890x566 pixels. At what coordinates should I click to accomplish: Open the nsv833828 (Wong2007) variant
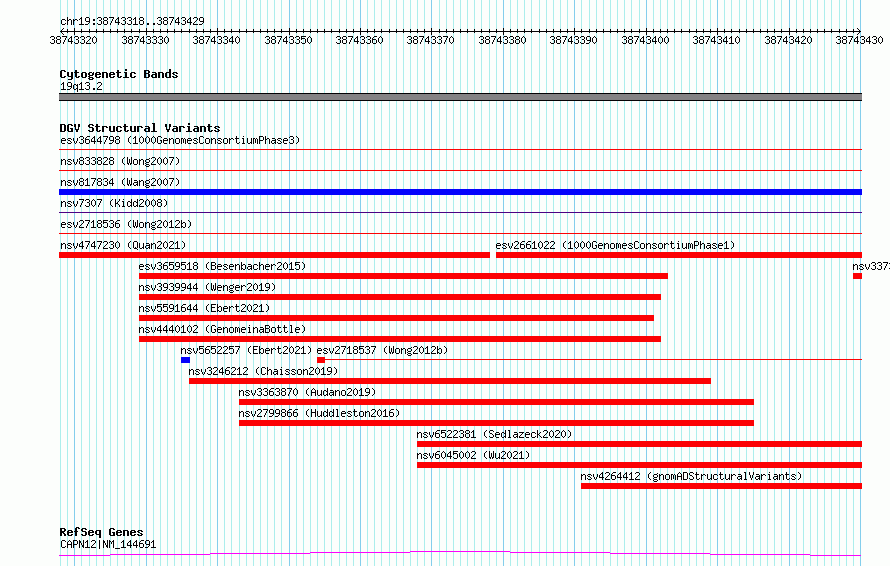pyautogui.click(x=120, y=161)
